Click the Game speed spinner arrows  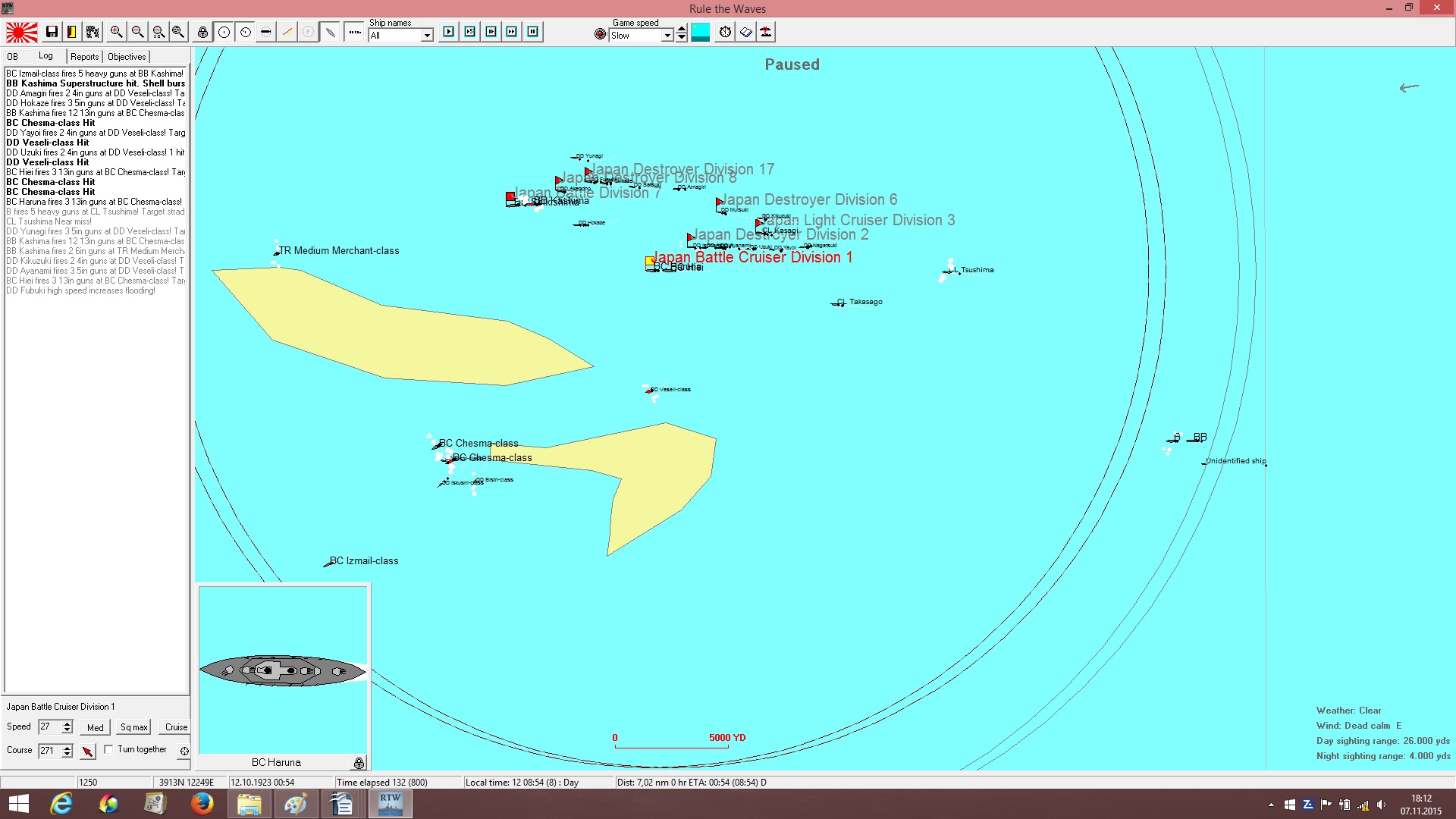click(682, 33)
